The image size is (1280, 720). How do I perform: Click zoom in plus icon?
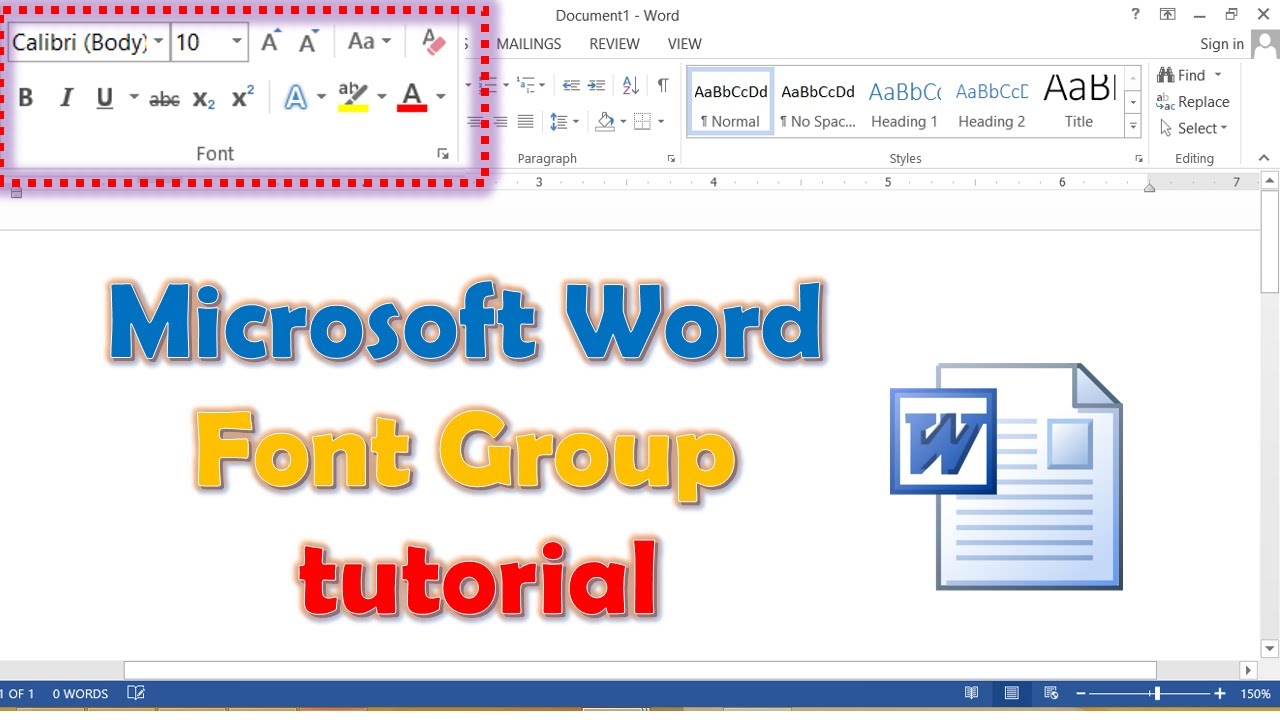pos(1220,693)
